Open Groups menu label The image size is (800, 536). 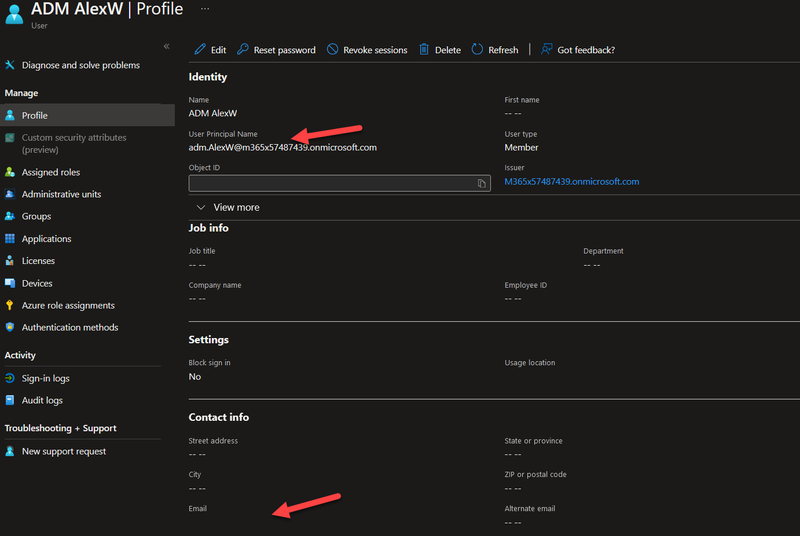pyautogui.click(x=36, y=216)
